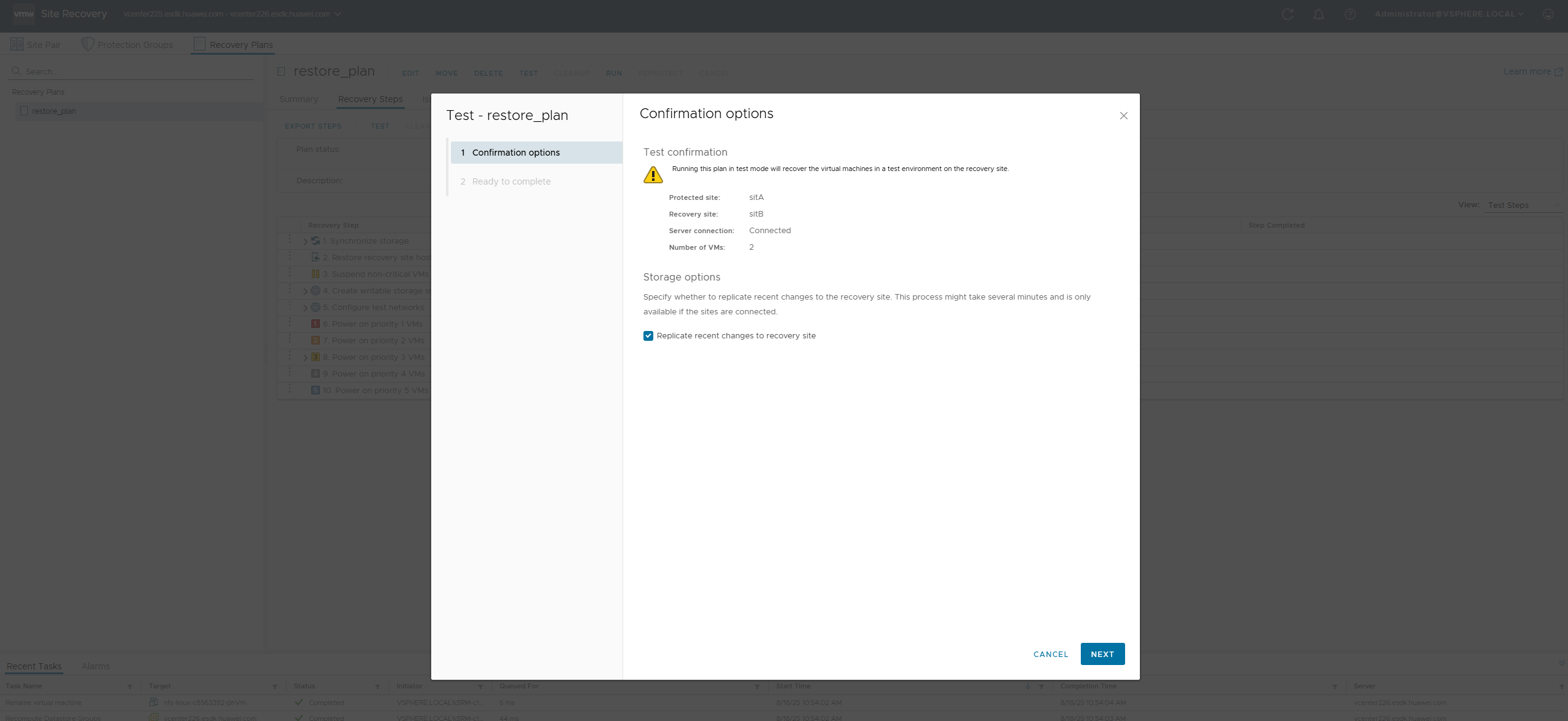Filter the Task Name column
Viewport: 1568px width, 721px height.
[x=130, y=687]
